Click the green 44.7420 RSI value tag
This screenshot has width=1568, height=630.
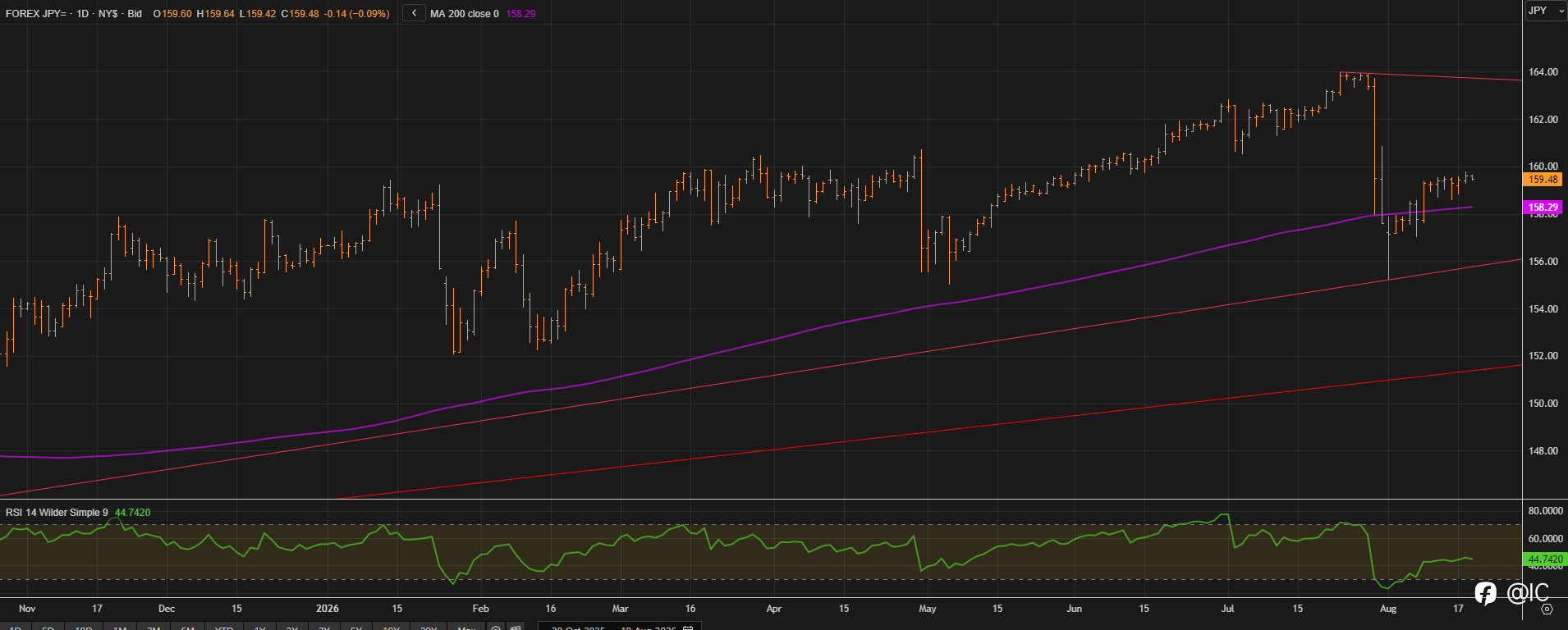coord(1545,559)
